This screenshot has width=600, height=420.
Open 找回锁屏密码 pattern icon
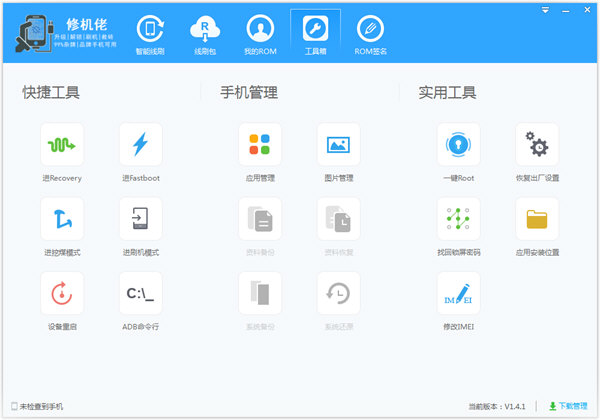coord(458,219)
